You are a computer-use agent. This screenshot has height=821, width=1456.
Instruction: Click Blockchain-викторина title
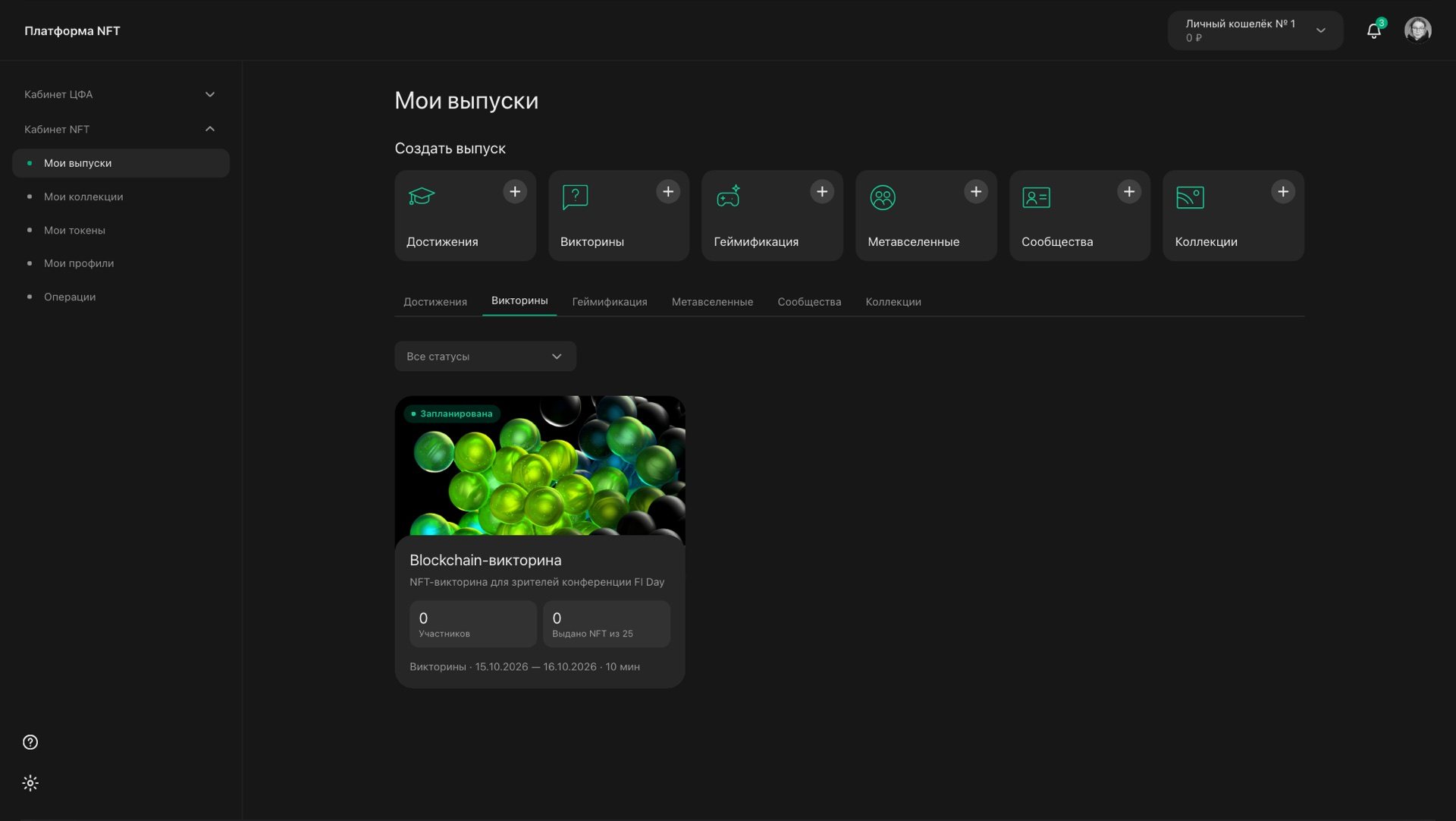coord(485,560)
